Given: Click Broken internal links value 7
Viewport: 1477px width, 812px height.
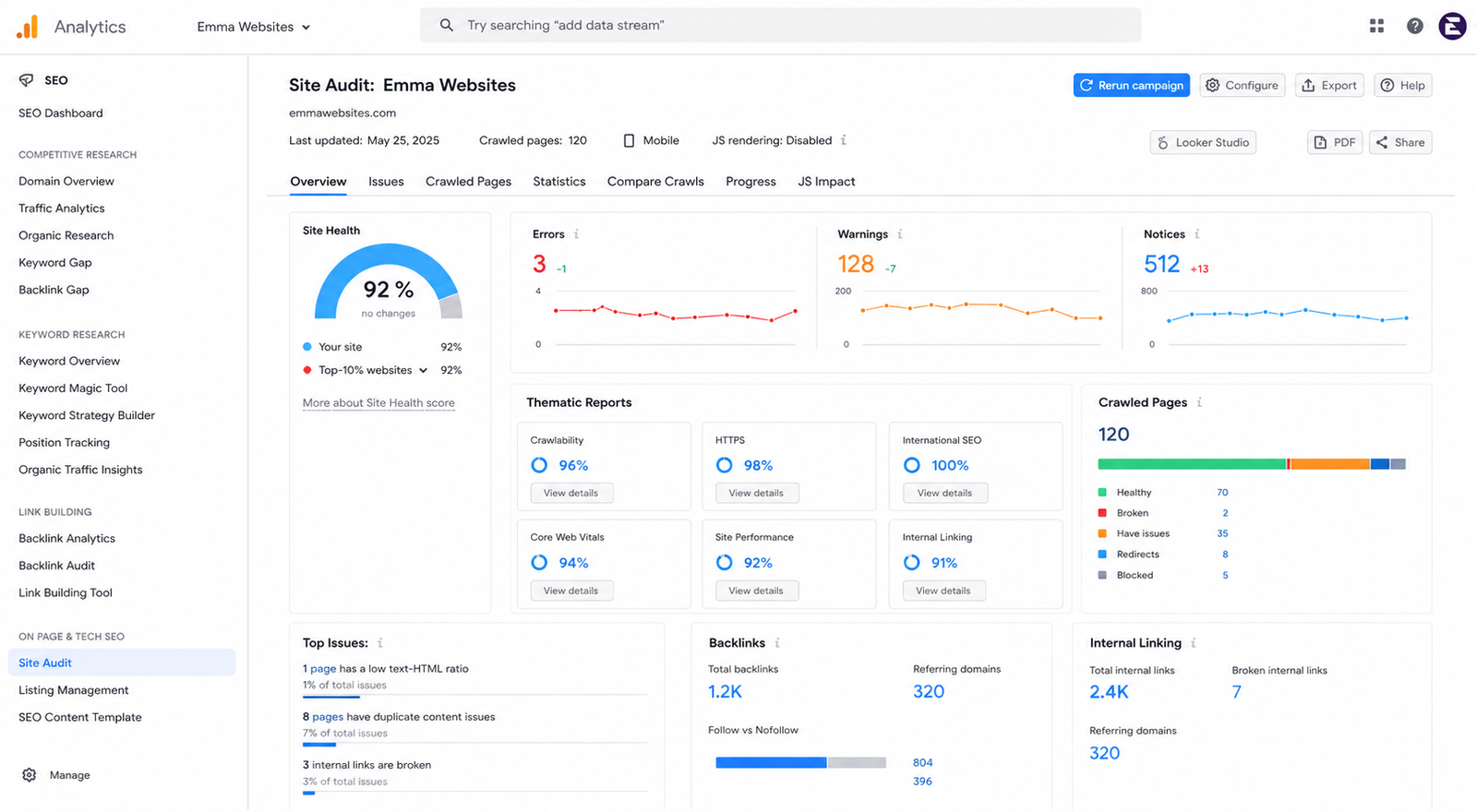Looking at the screenshot, I should point(1237,692).
